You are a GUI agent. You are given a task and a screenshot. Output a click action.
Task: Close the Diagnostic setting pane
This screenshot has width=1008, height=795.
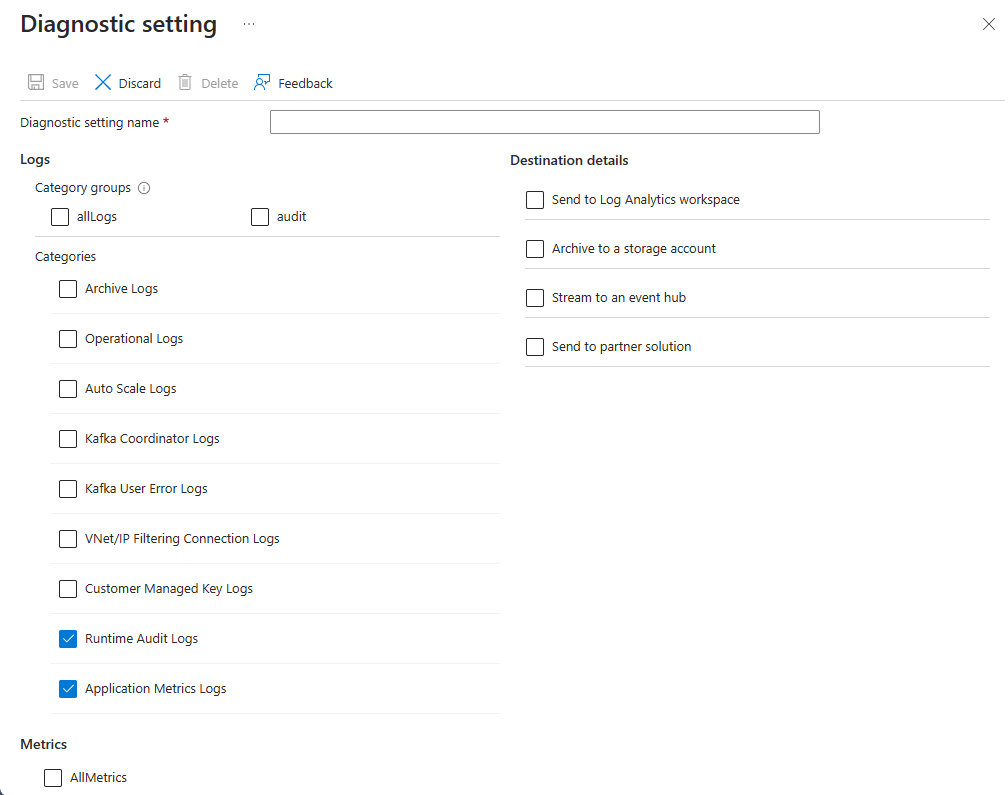point(988,24)
